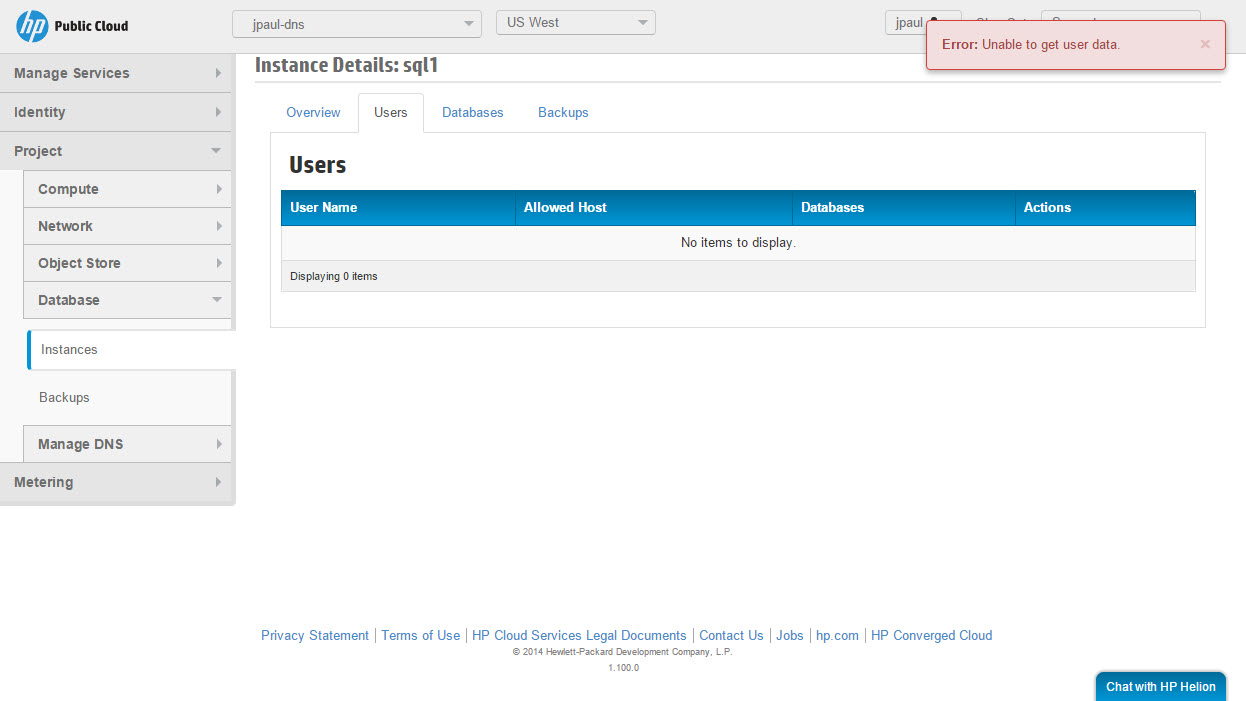Open the Terms of Use link
1246x701 pixels.
click(421, 635)
